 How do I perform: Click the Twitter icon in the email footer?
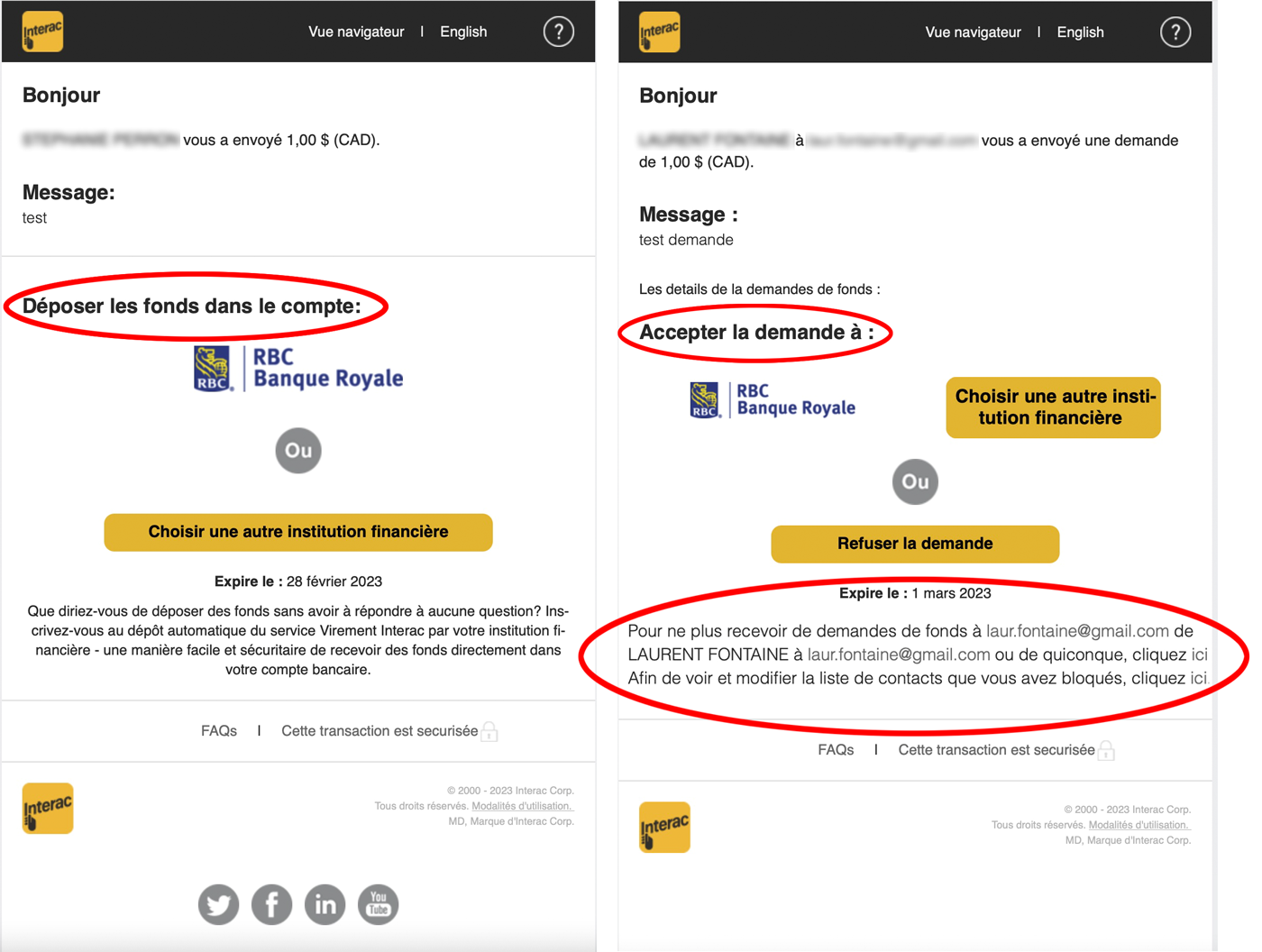pos(217,904)
